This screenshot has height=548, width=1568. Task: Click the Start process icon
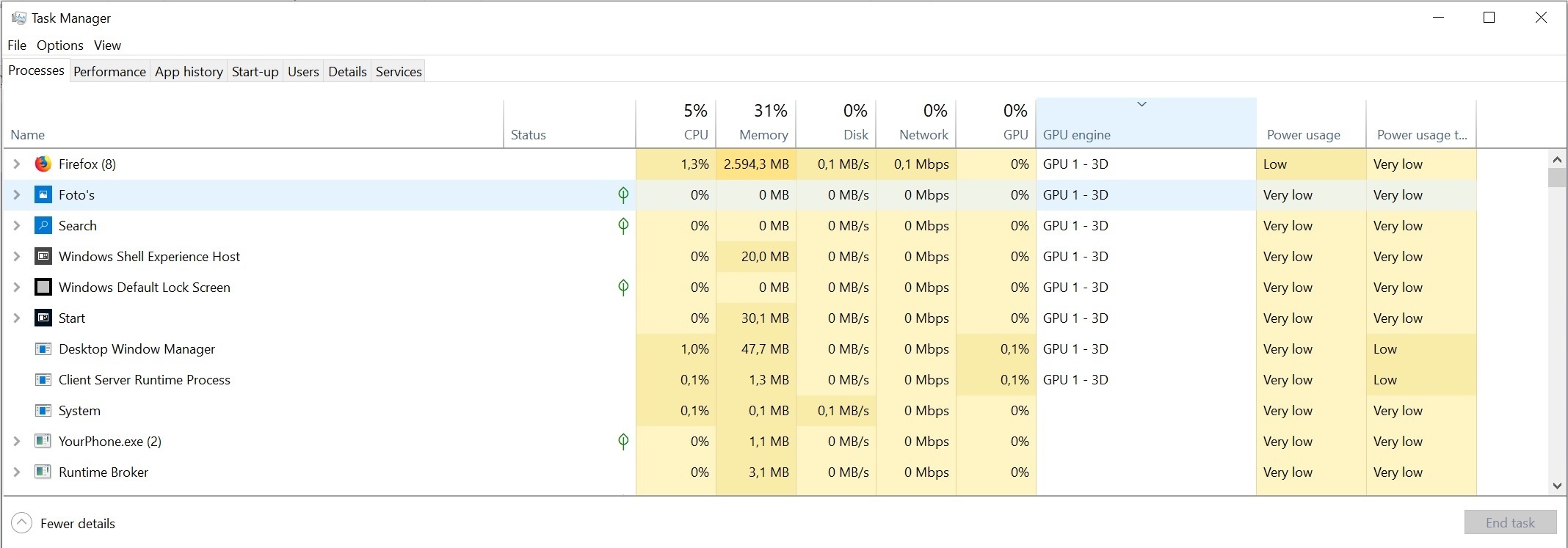[43, 318]
